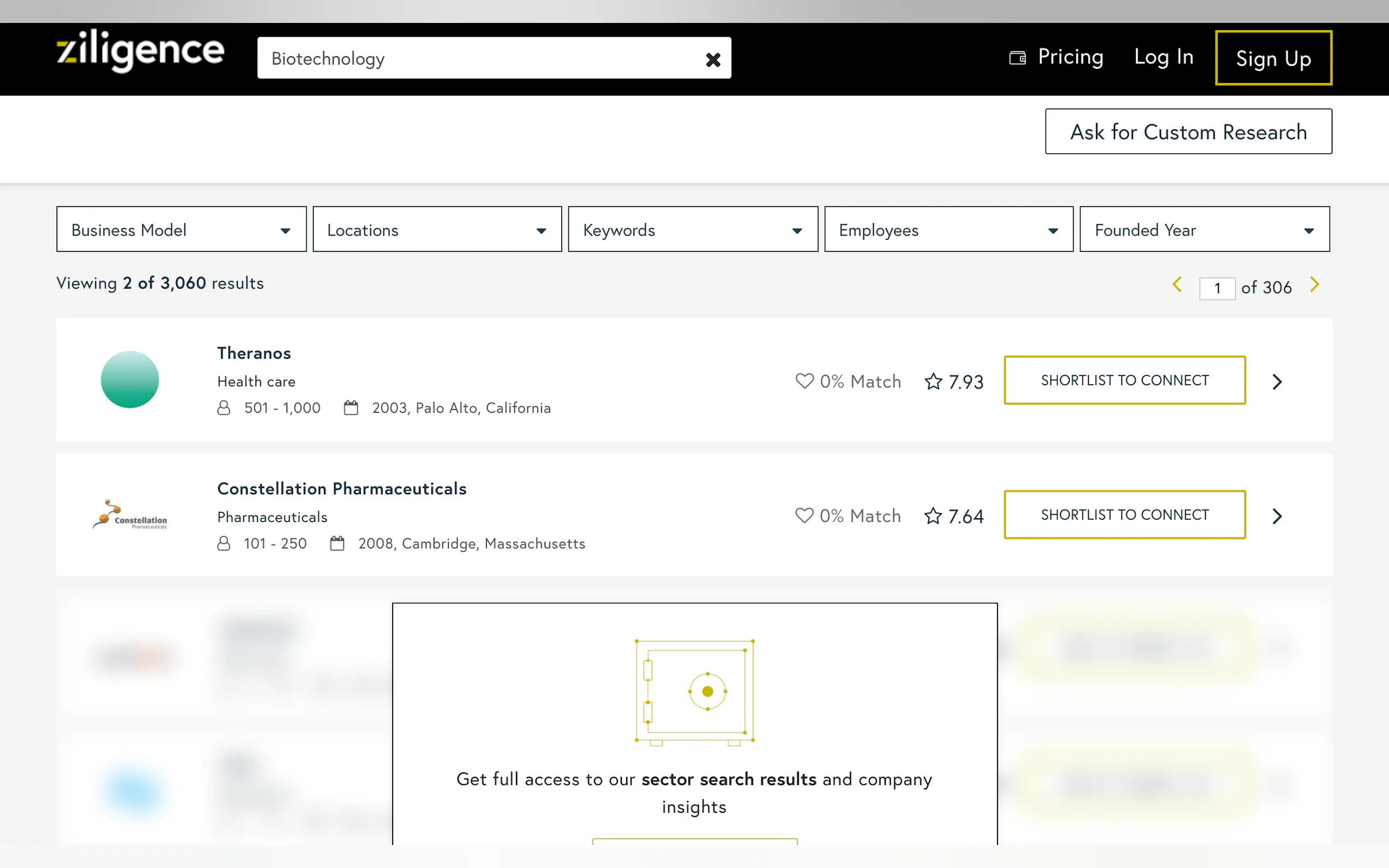
Task: Open Theranos details with right chevron
Action: click(1276, 382)
